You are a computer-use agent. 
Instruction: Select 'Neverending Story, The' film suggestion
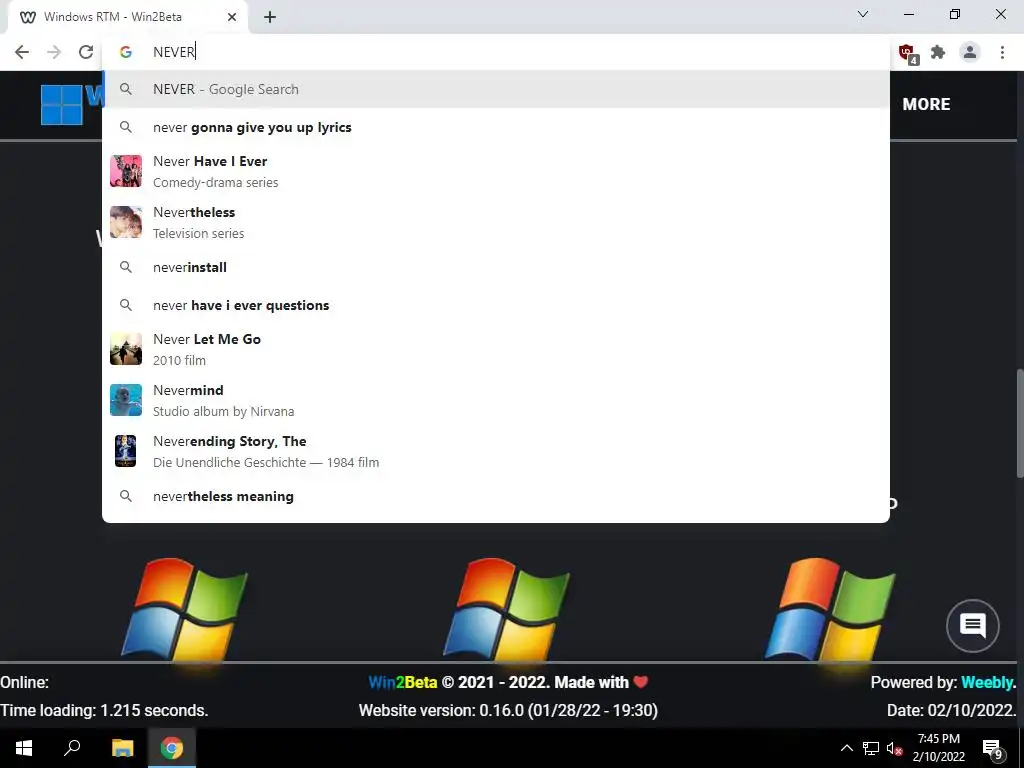tap(496, 451)
